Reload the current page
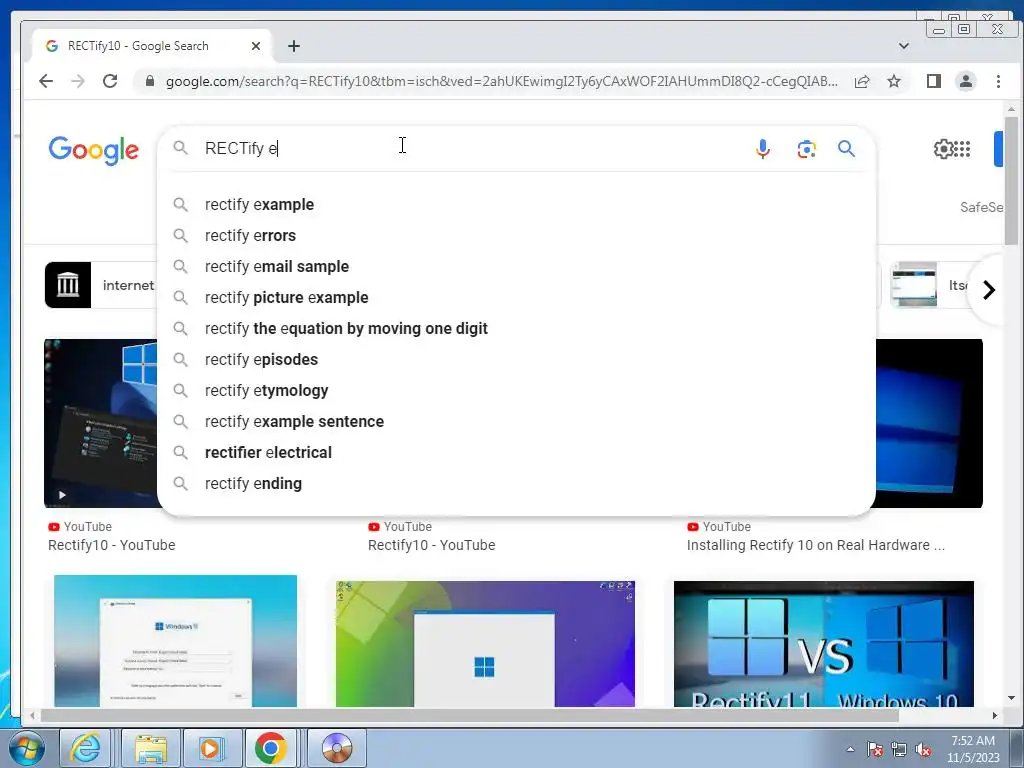 click(110, 81)
